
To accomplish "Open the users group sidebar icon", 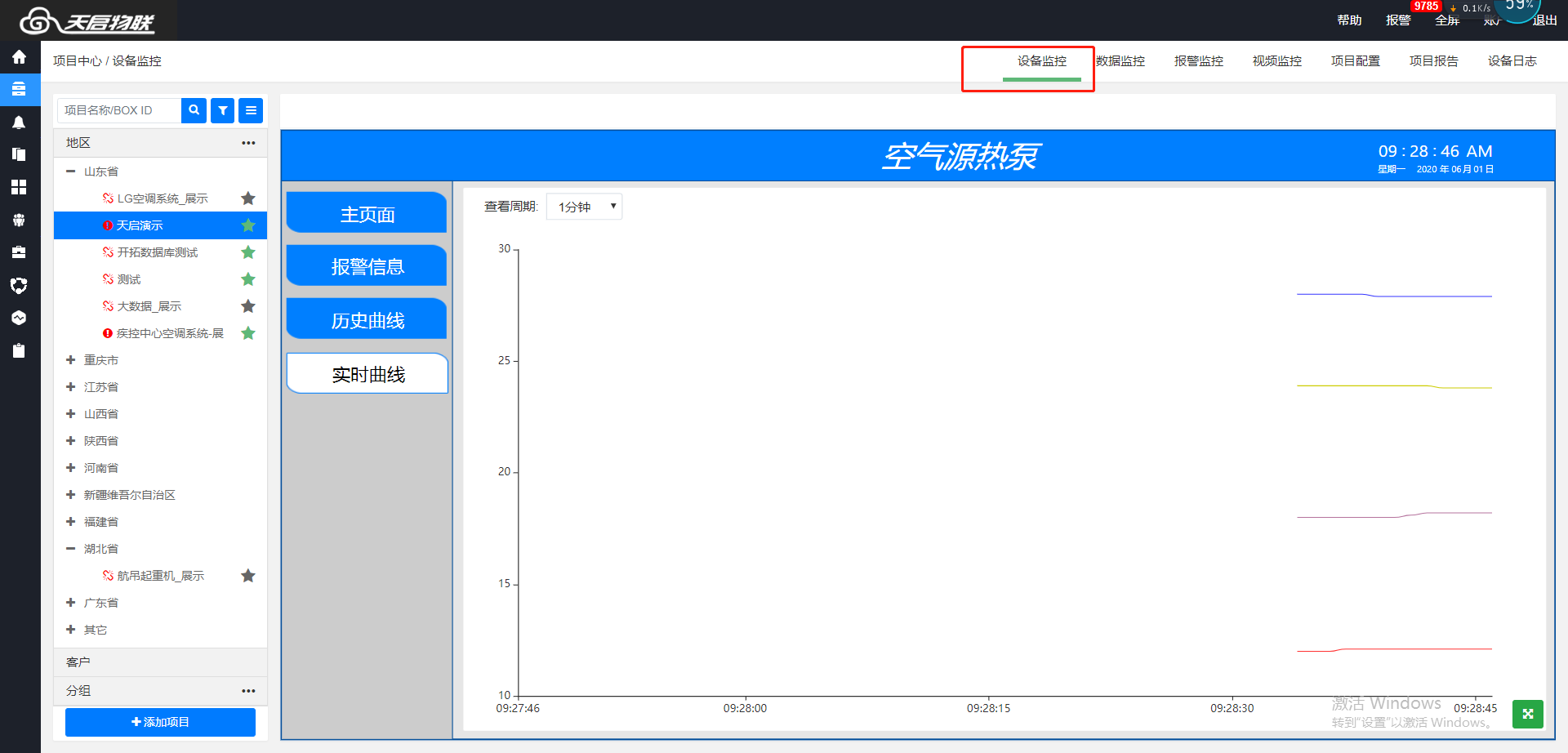I will (19, 220).
